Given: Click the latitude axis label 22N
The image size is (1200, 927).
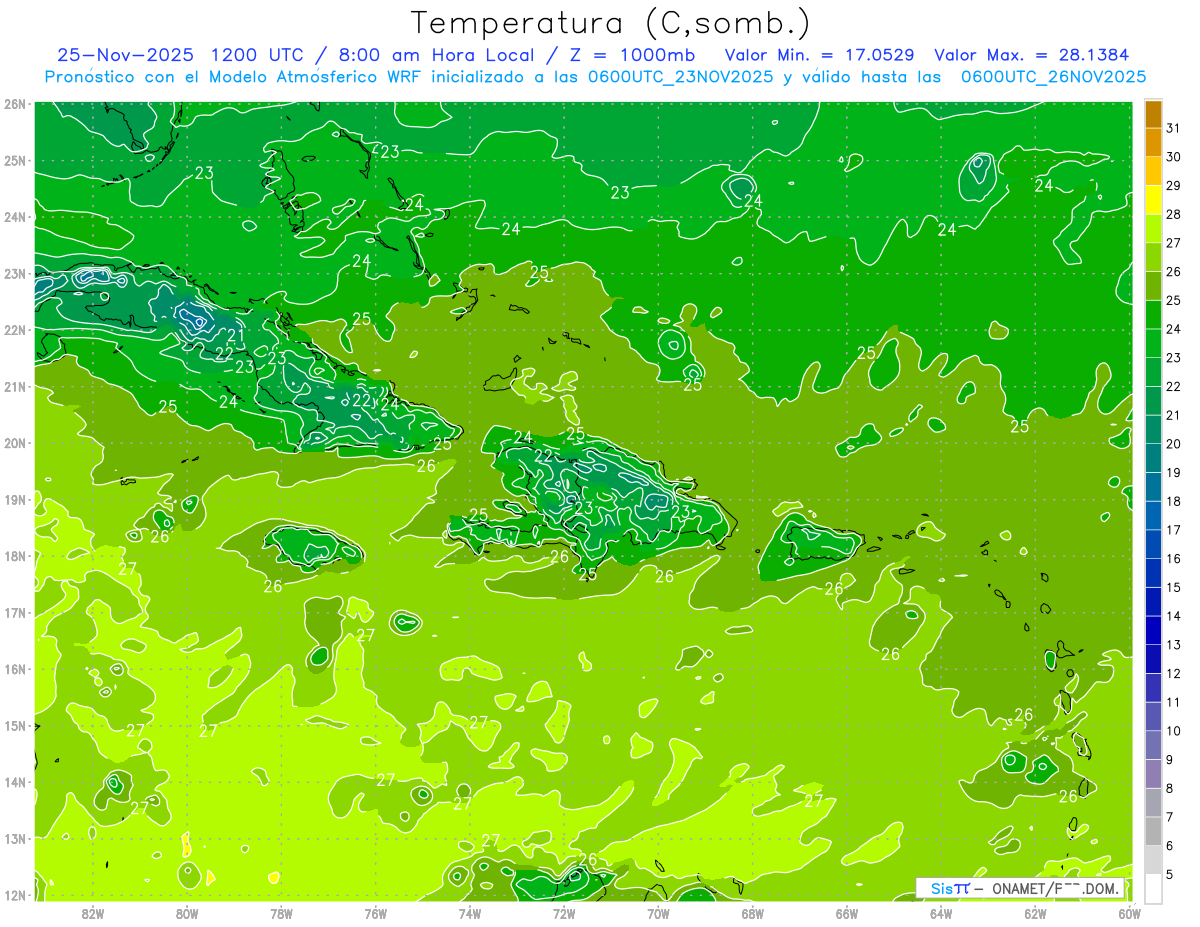Looking at the screenshot, I should [x=15, y=330].
